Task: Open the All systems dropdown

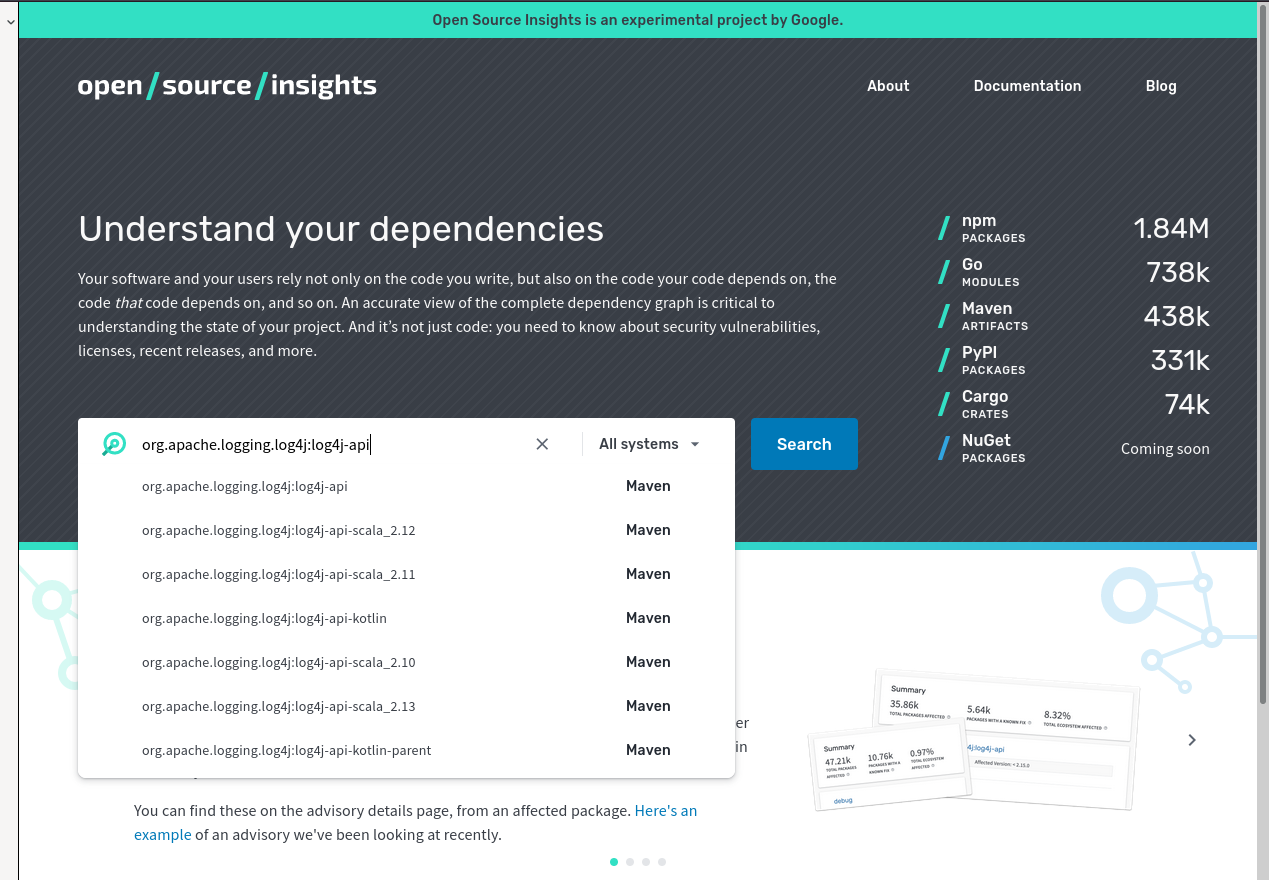Action: [x=649, y=444]
